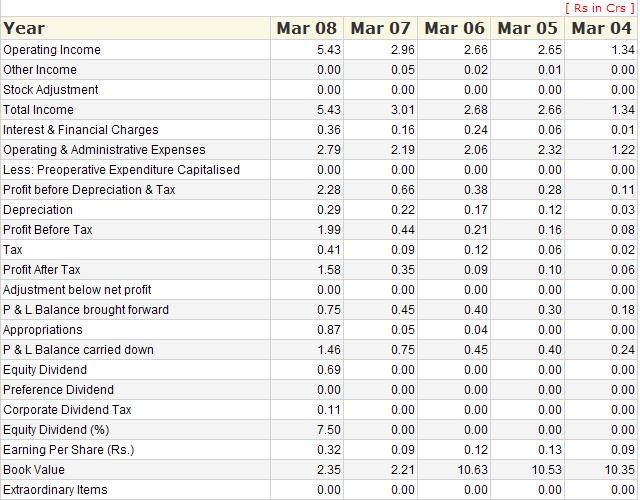The height and width of the screenshot is (500, 640).
Task: Click the Extraordinary Items row label
Action: point(55,490)
